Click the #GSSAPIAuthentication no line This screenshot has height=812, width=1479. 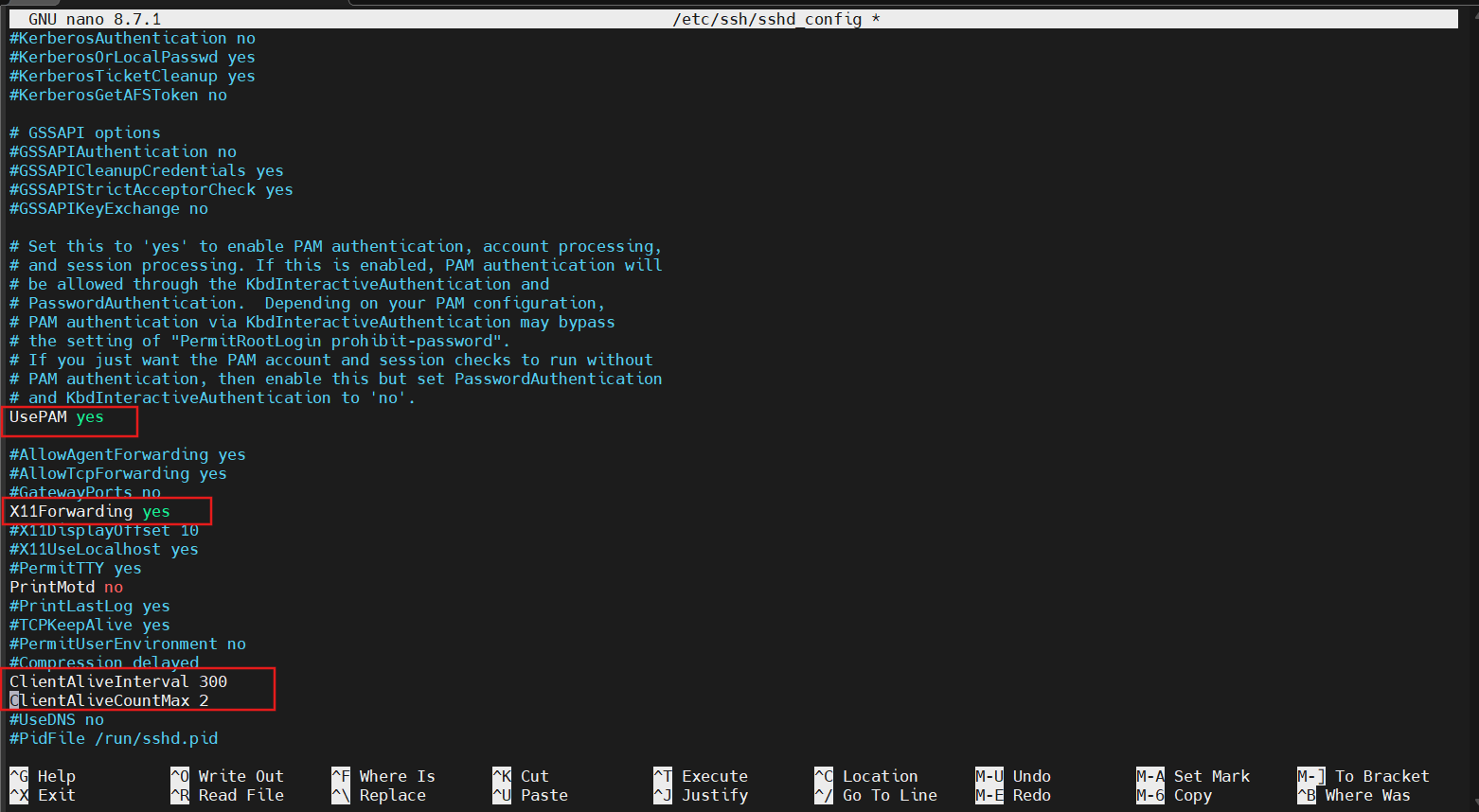click(123, 151)
